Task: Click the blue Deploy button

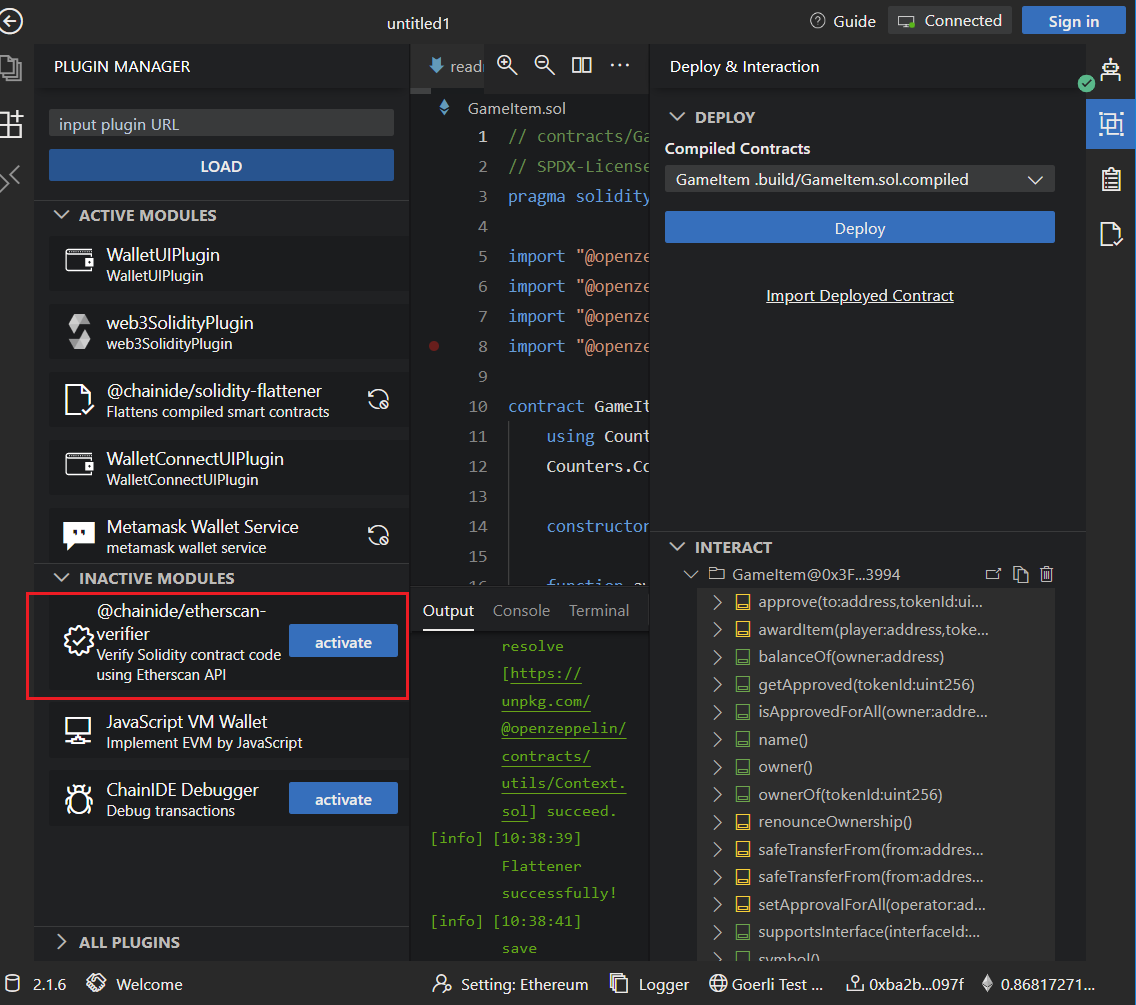Action: (x=859, y=228)
